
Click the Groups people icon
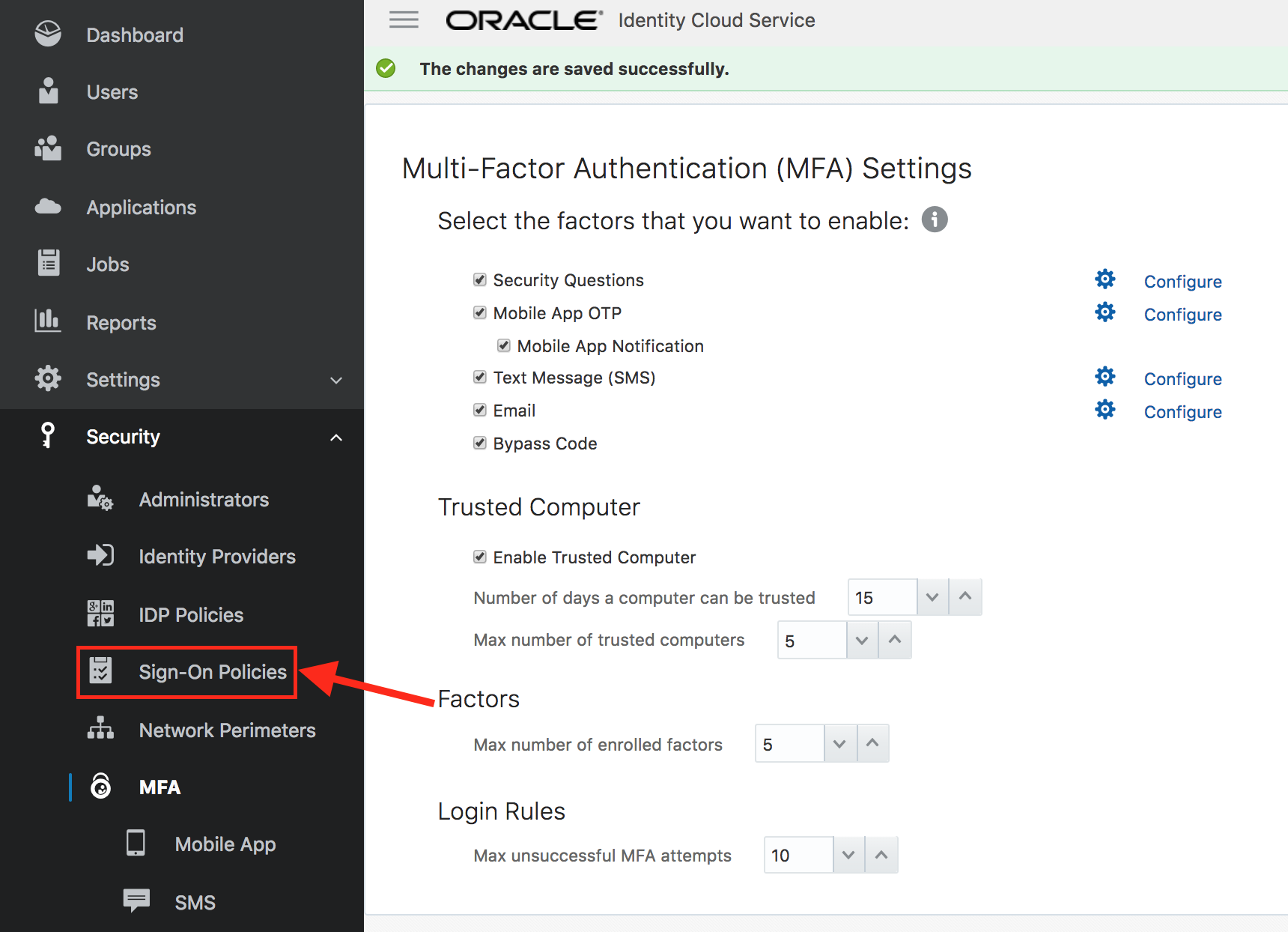48,148
